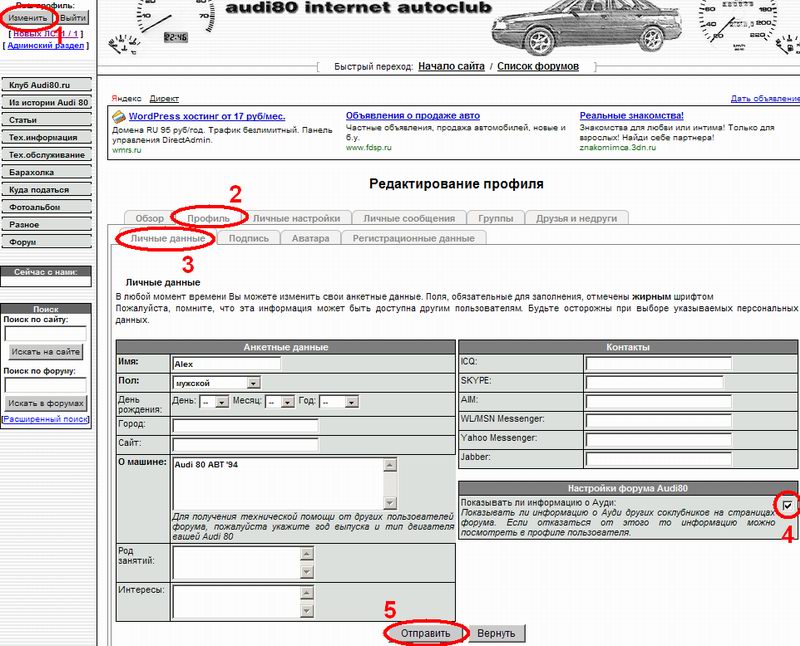Open the Куда податься menu item

(47, 190)
